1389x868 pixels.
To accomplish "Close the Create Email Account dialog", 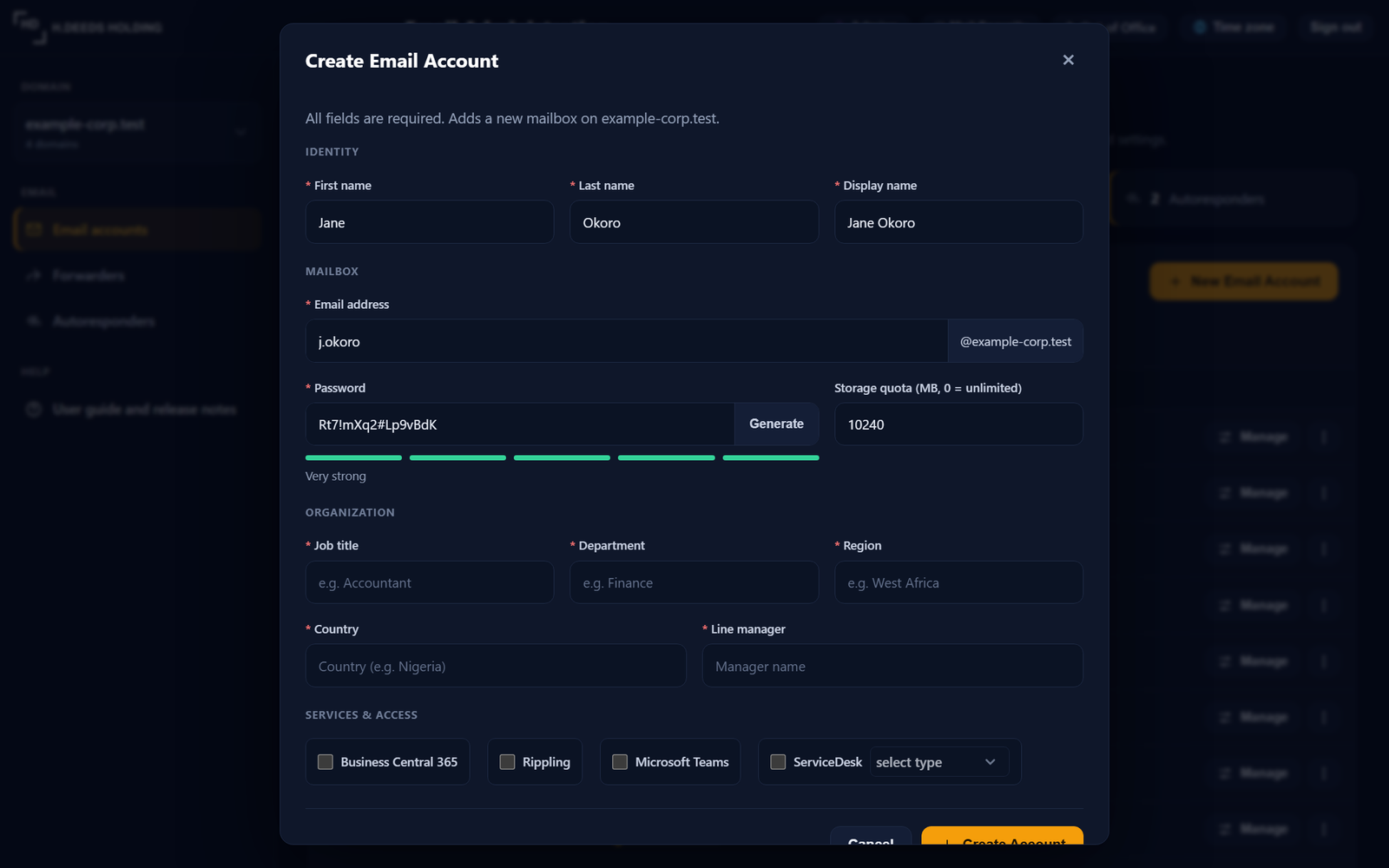I will click(1068, 60).
